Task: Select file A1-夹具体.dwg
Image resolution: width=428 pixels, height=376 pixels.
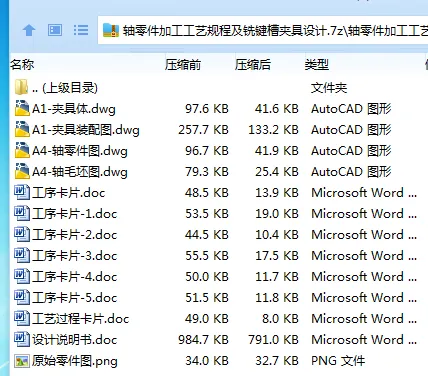Action: tap(74, 109)
